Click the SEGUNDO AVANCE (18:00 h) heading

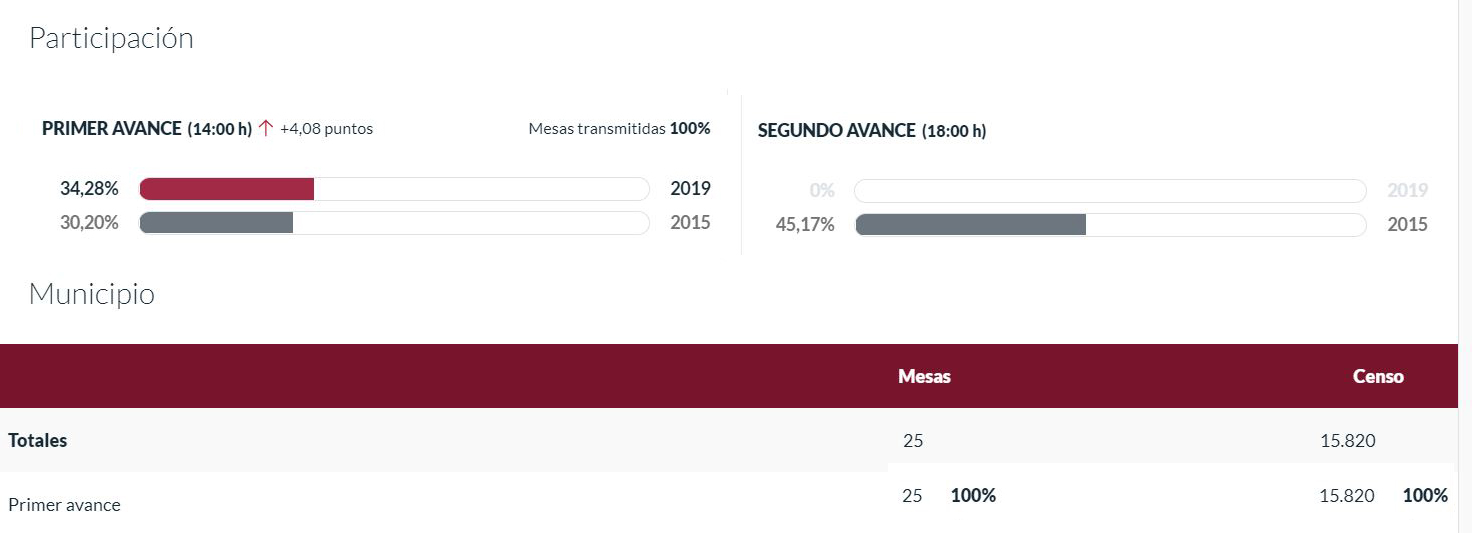(872, 131)
